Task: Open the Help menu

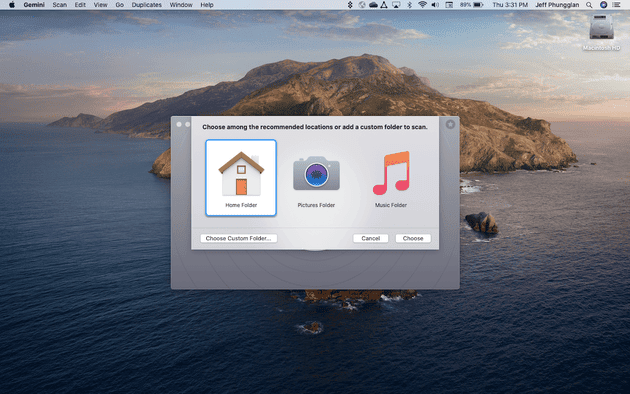Action: pos(207,5)
